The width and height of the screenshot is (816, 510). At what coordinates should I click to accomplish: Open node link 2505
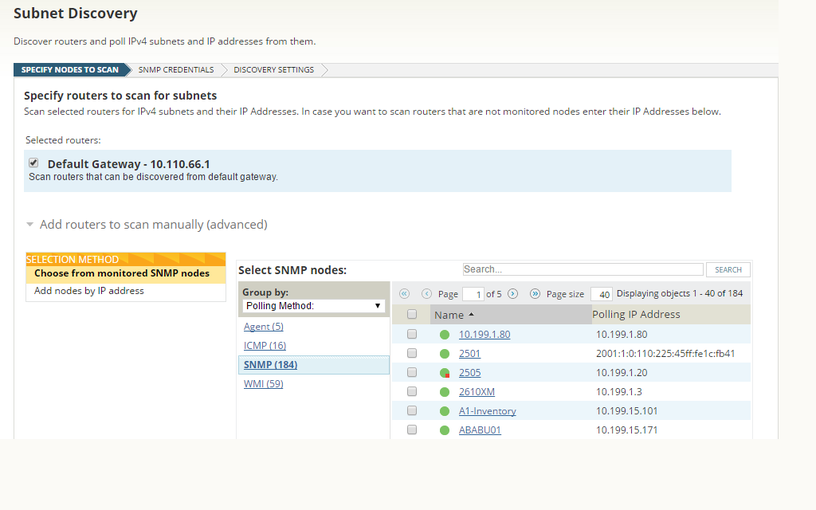click(x=470, y=373)
